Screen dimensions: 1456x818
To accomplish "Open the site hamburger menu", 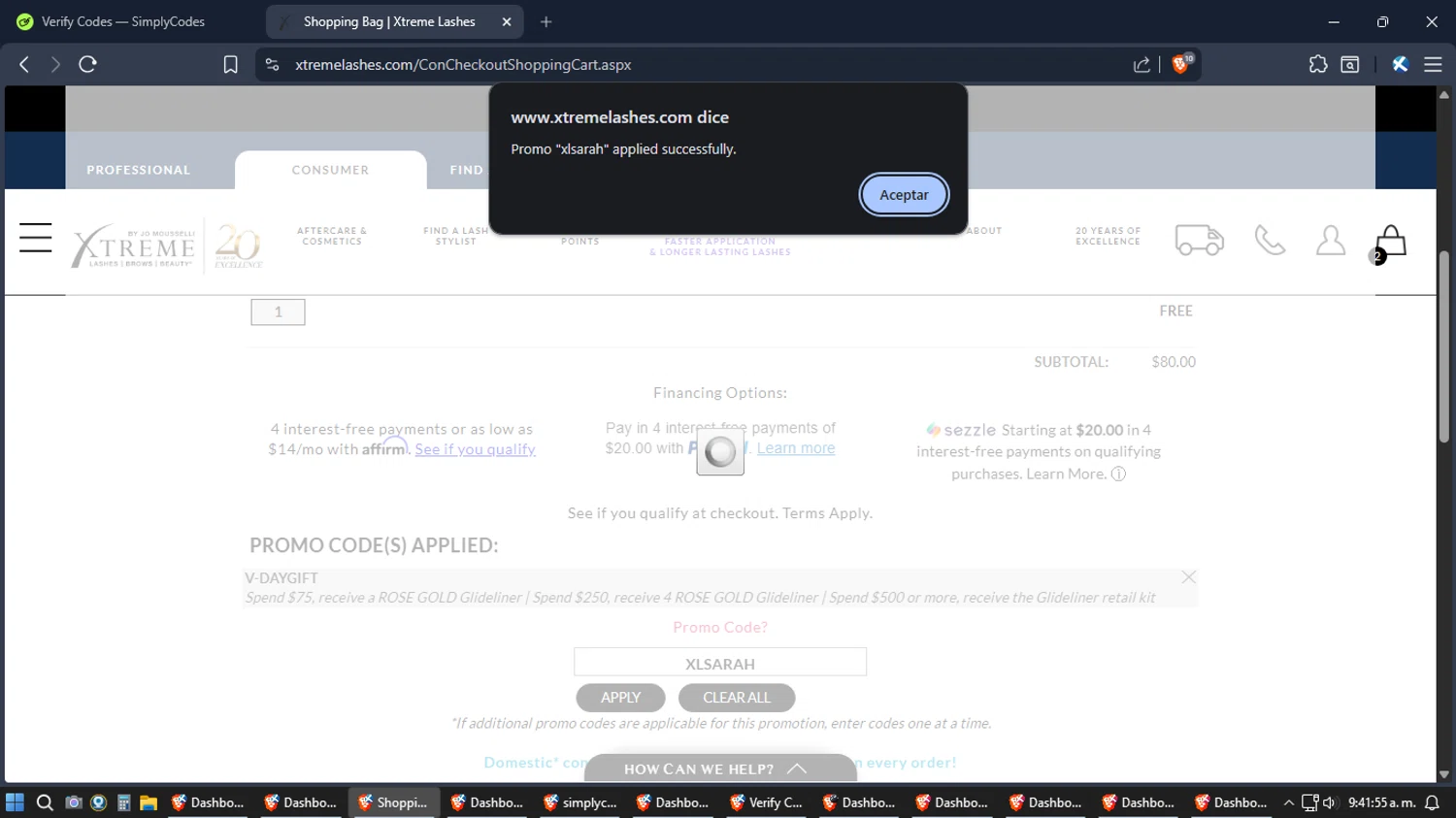I will pyautogui.click(x=36, y=238).
